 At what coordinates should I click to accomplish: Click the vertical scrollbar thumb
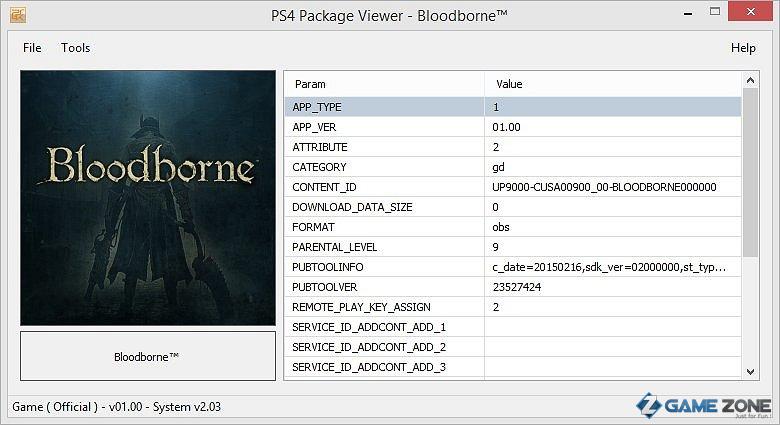coord(750,173)
